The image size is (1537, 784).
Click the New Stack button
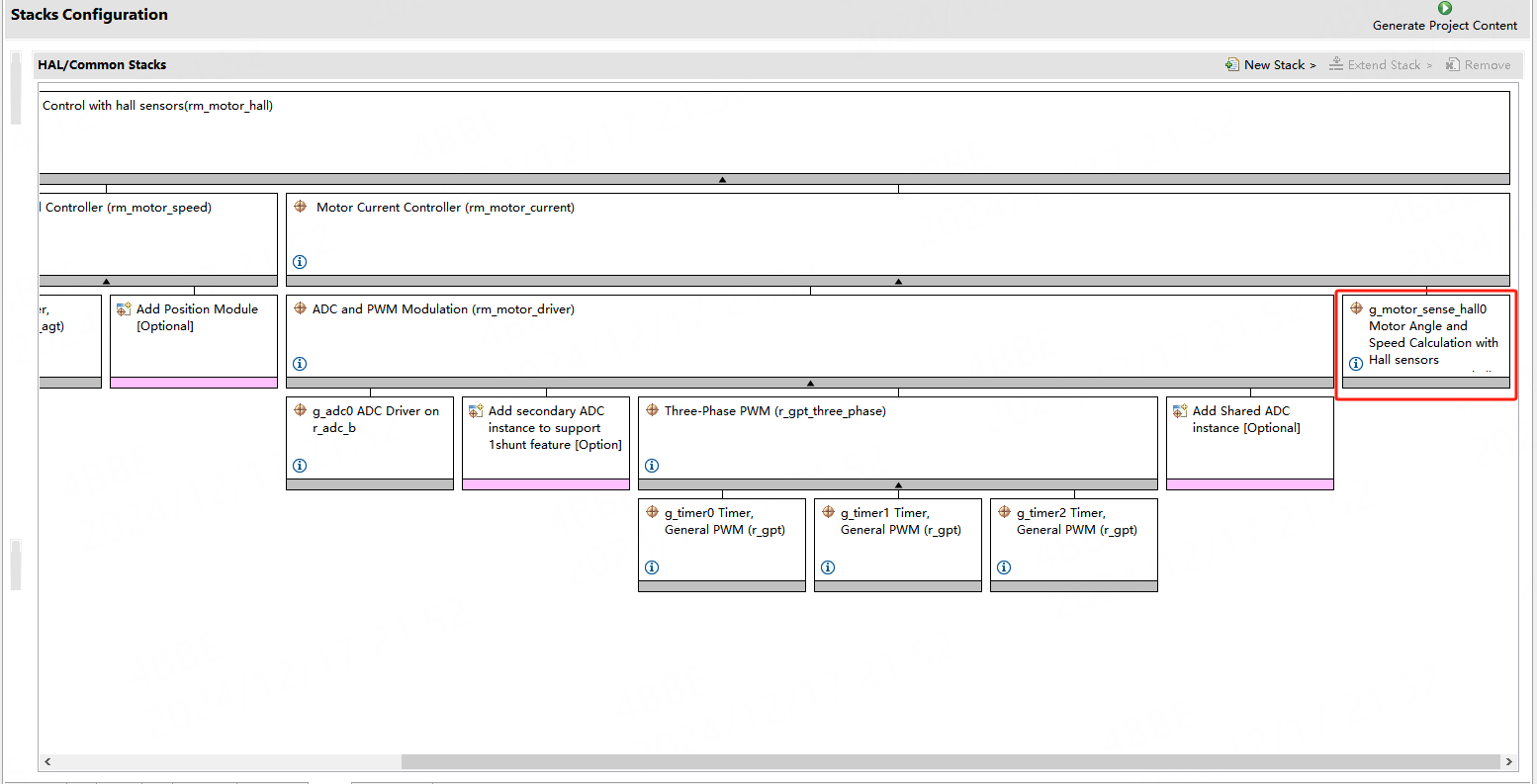pyautogui.click(x=1270, y=65)
